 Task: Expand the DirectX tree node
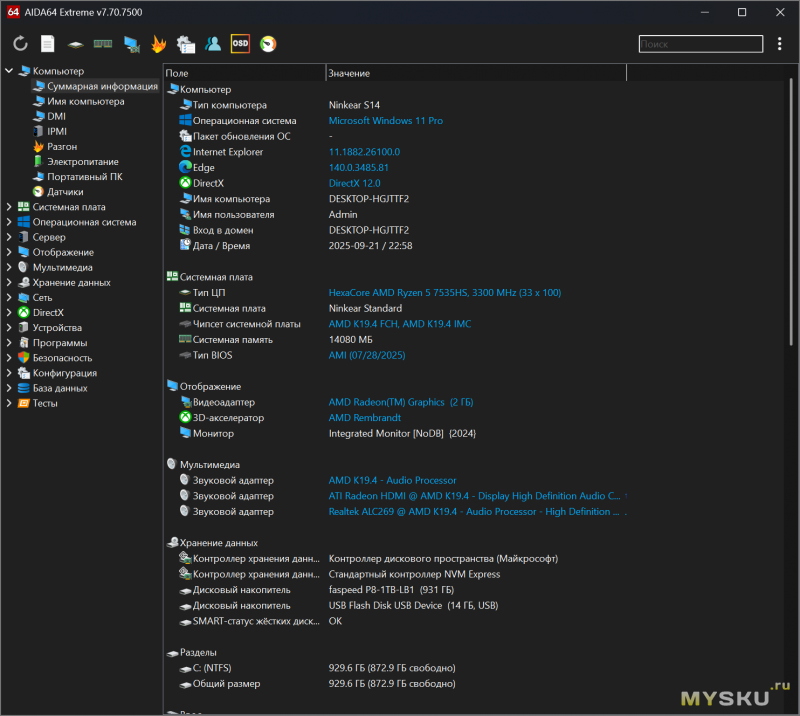[x=9, y=313]
